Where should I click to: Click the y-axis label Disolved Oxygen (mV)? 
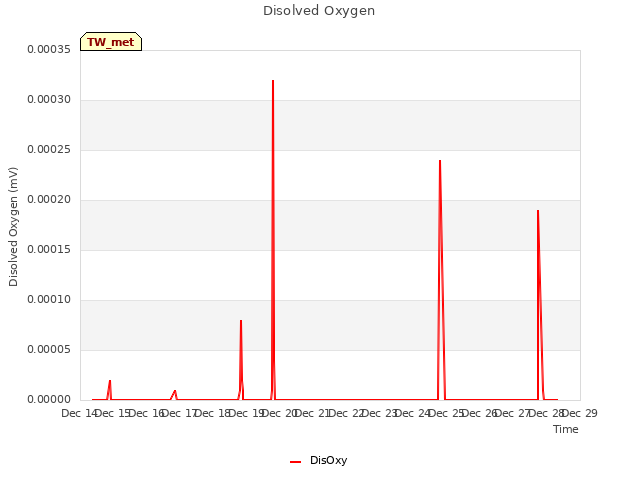pyautogui.click(x=13, y=227)
